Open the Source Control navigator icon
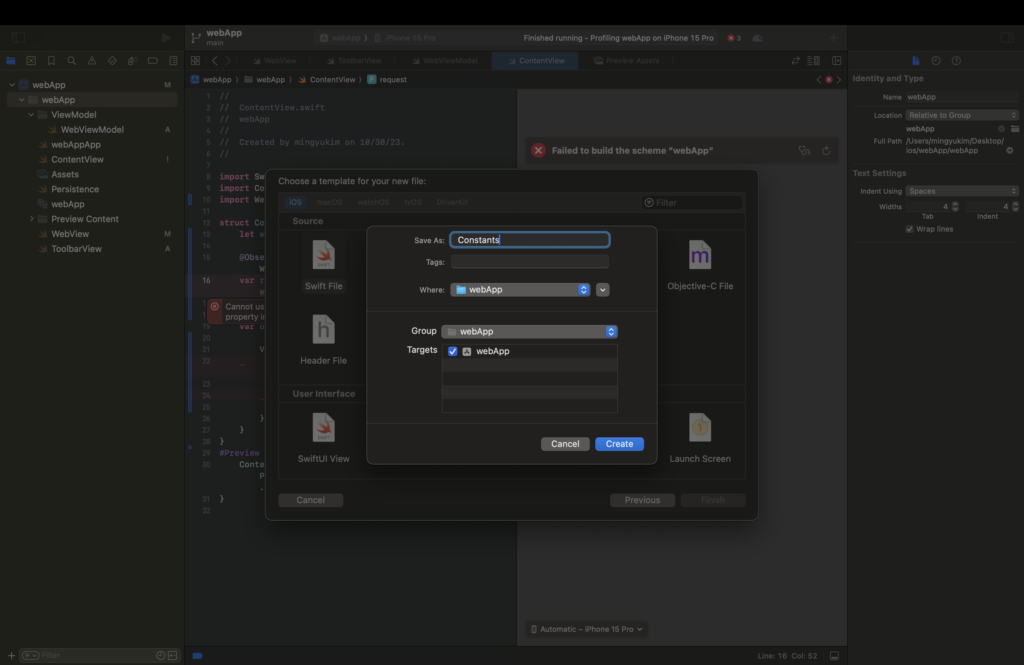Viewport: 1024px width, 665px height. click(31, 61)
